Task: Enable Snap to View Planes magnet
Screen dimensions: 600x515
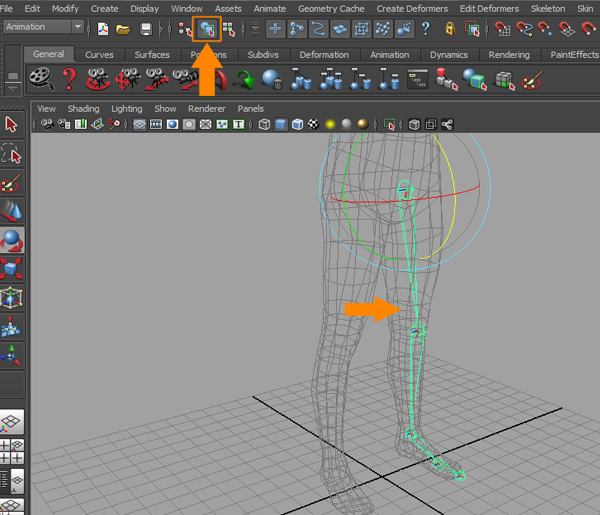Action: point(567,29)
